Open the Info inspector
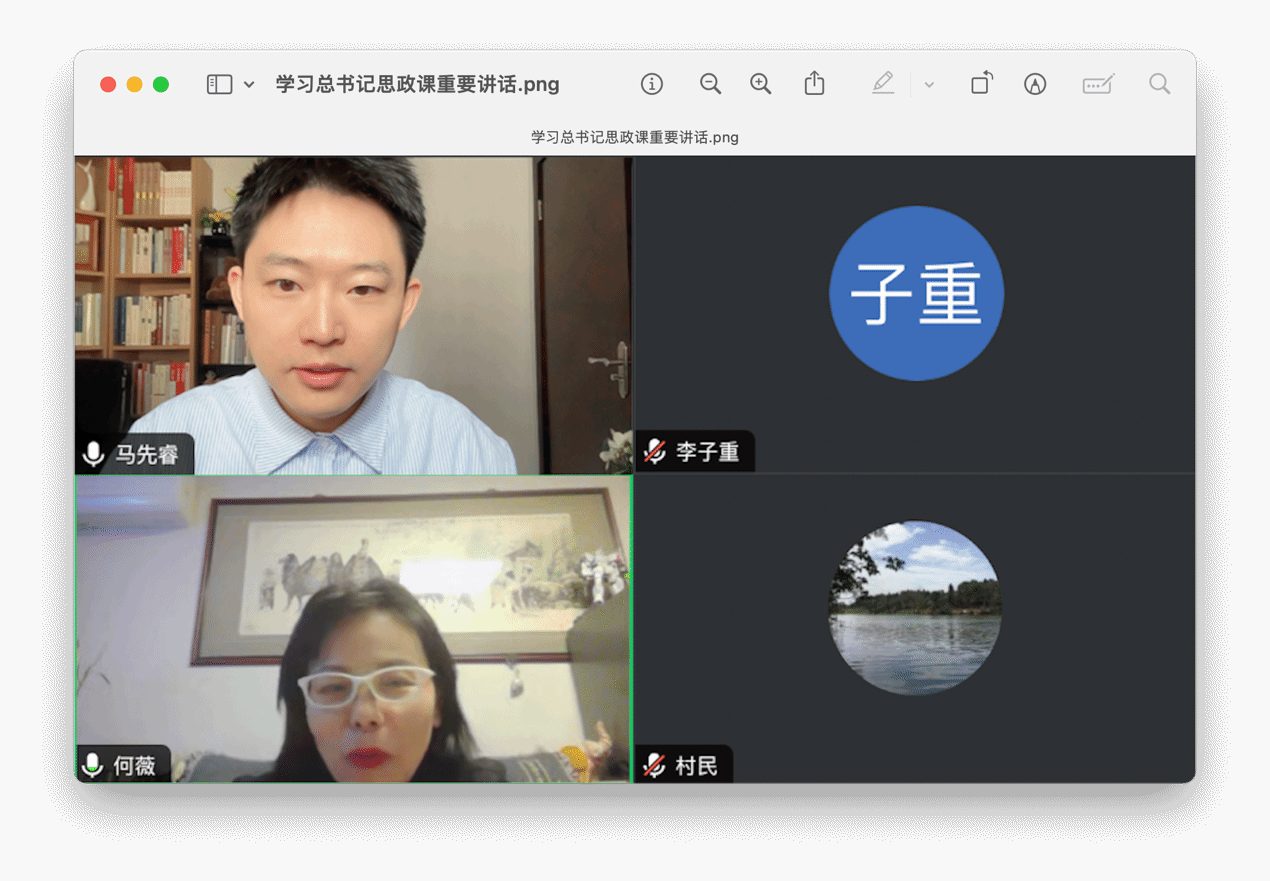The width and height of the screenshot is (1270, 881). click(x=652, y=85)
